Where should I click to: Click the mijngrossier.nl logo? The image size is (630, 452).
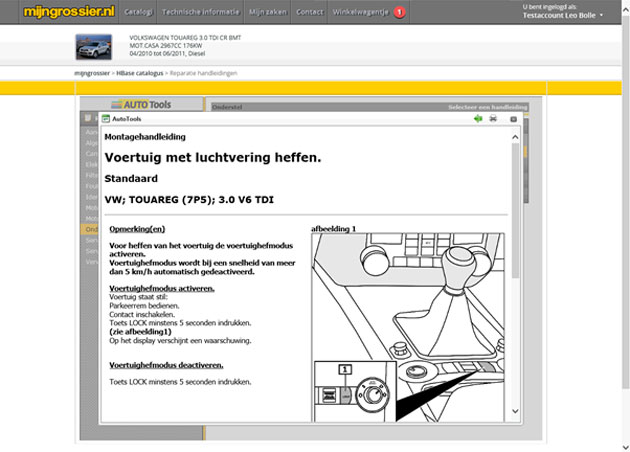[69, 12]
